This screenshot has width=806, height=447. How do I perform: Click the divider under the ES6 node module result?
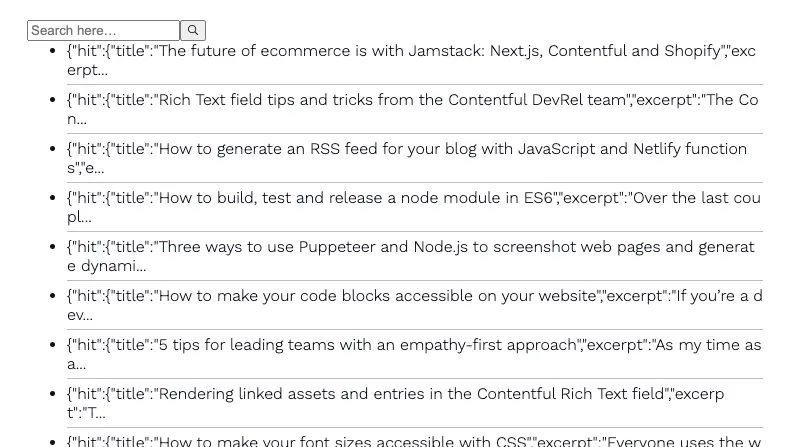pyautogui.click(x=415, y=231)
